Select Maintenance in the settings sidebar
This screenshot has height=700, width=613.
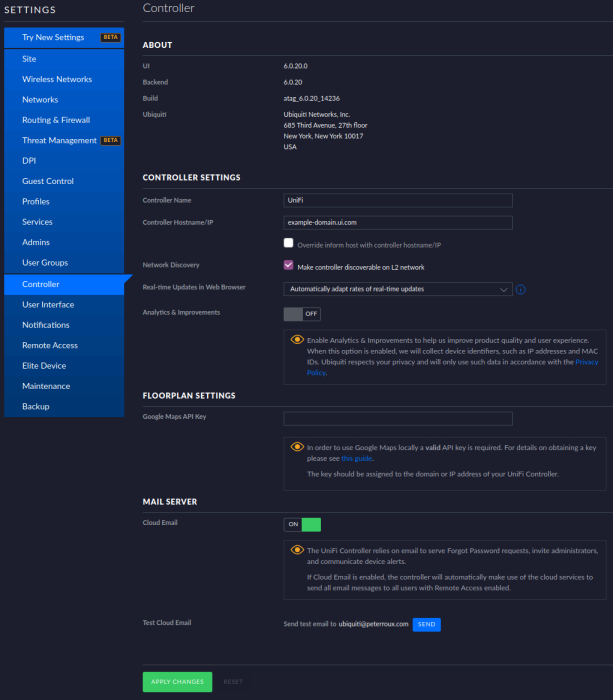coord(46,386)
